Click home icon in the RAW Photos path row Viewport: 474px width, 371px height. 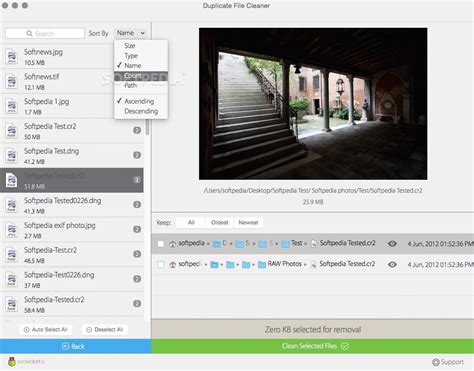pos(173,264)
